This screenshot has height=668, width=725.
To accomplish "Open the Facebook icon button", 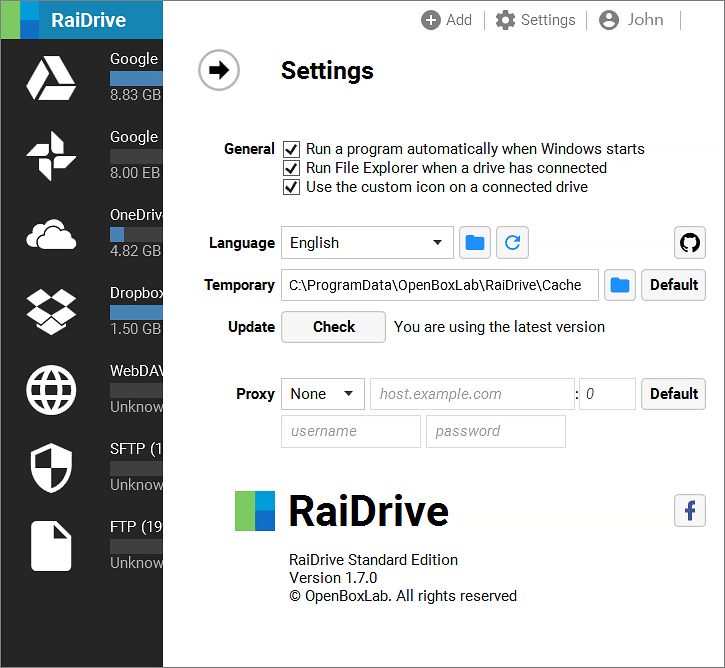I will click(x=689, y=510).
